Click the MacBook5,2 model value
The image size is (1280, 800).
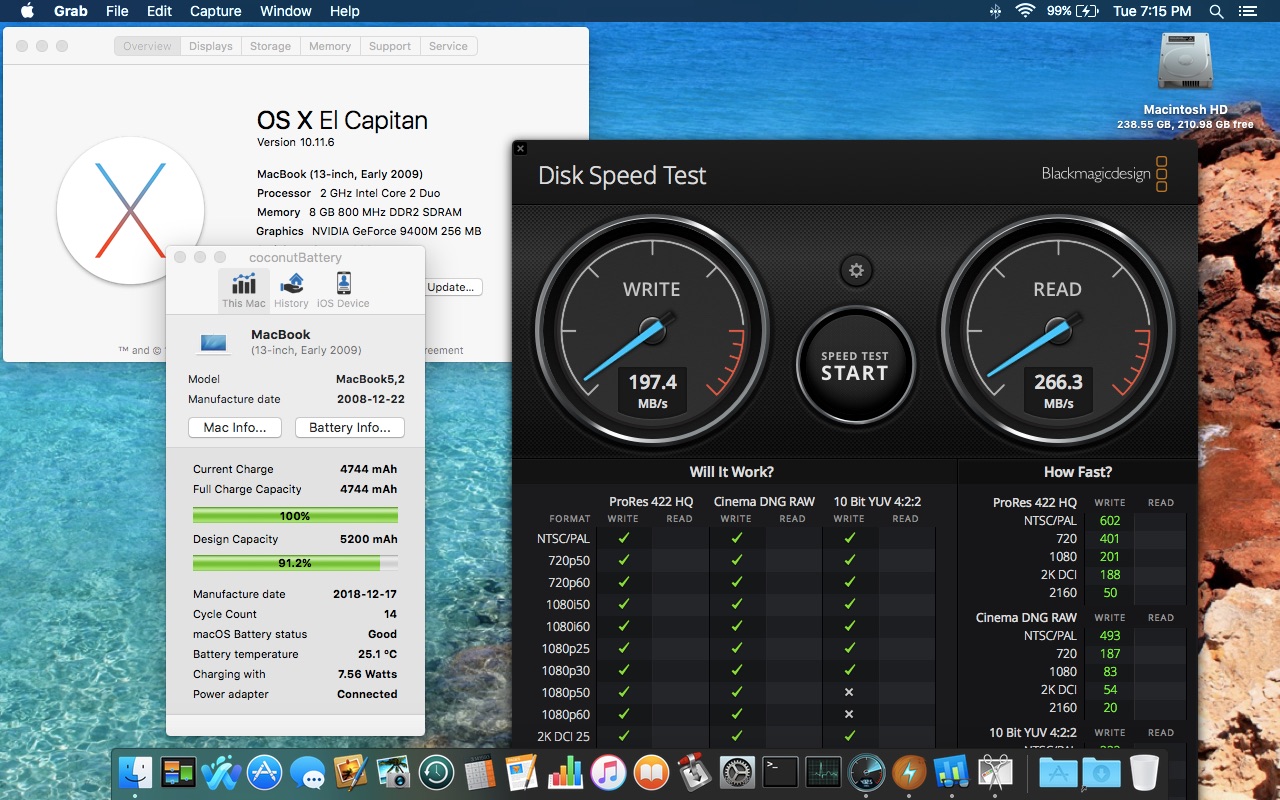click(x=370, y=379)
